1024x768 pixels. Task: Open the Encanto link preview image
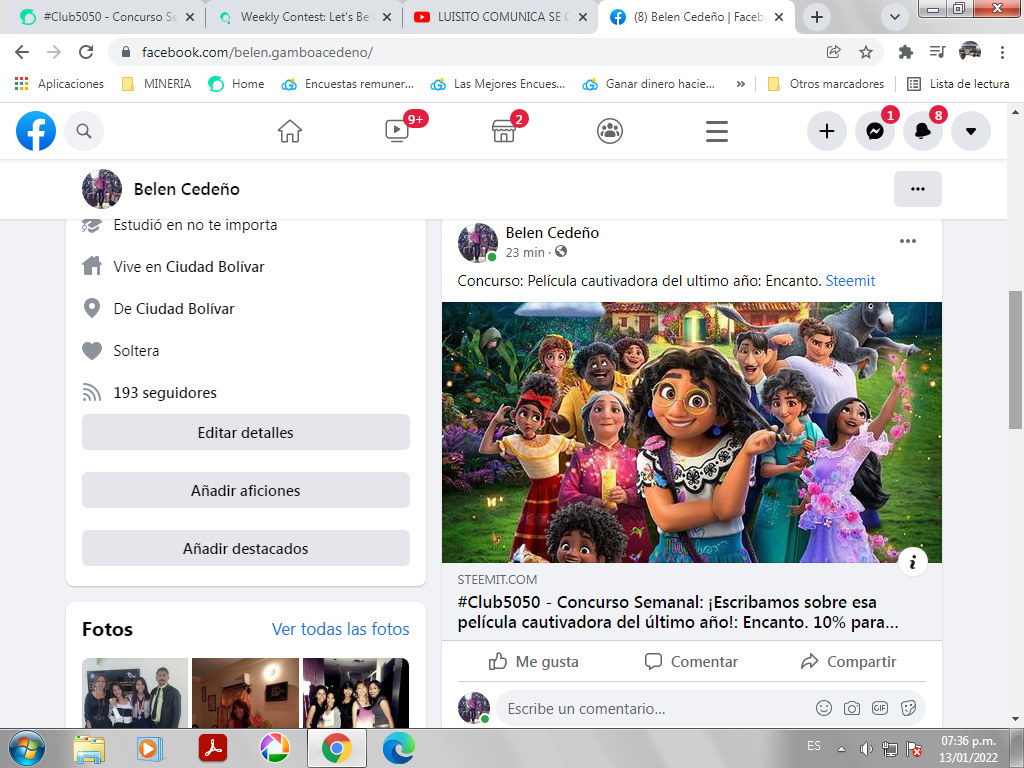(x=692, y=432)
